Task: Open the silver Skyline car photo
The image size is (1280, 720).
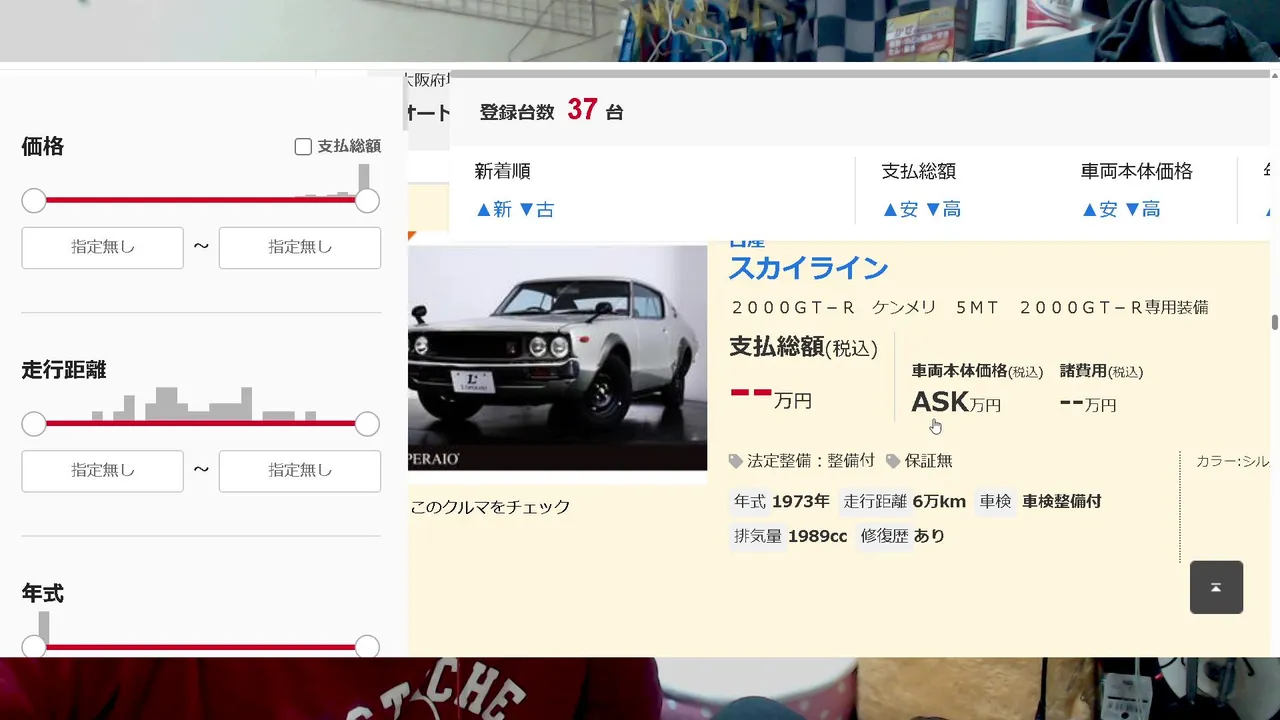Action: click(557, 357)
